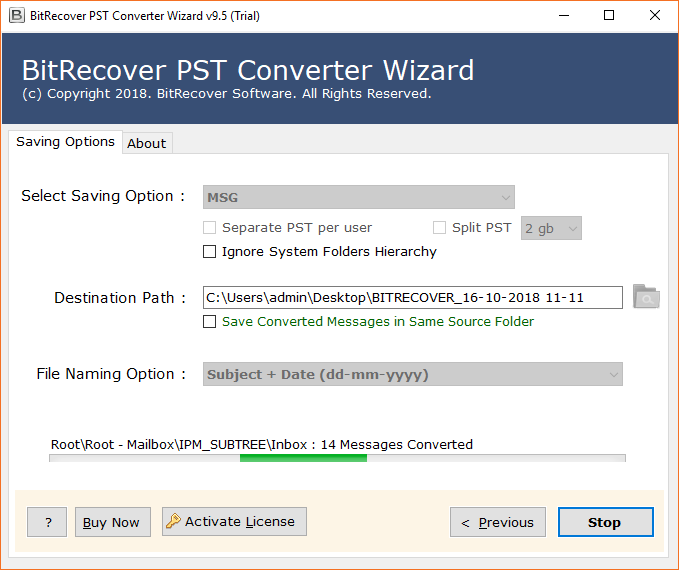
Task: Stop the conversion with Stop button
Action: 606,522
